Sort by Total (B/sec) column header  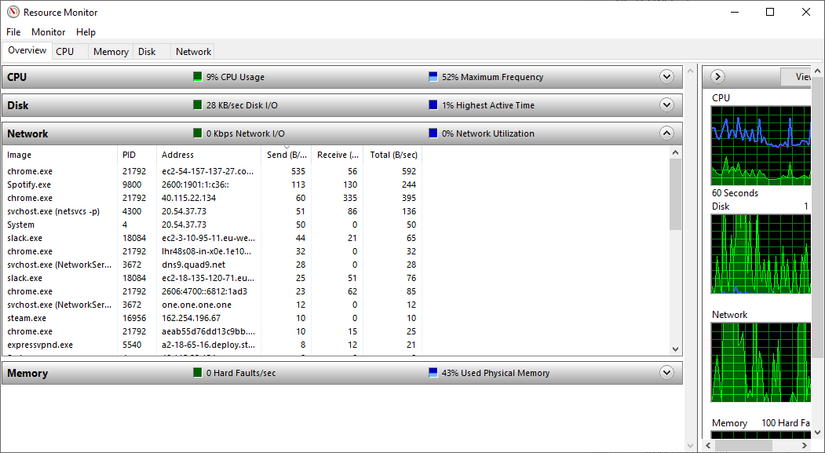(393, 155)
